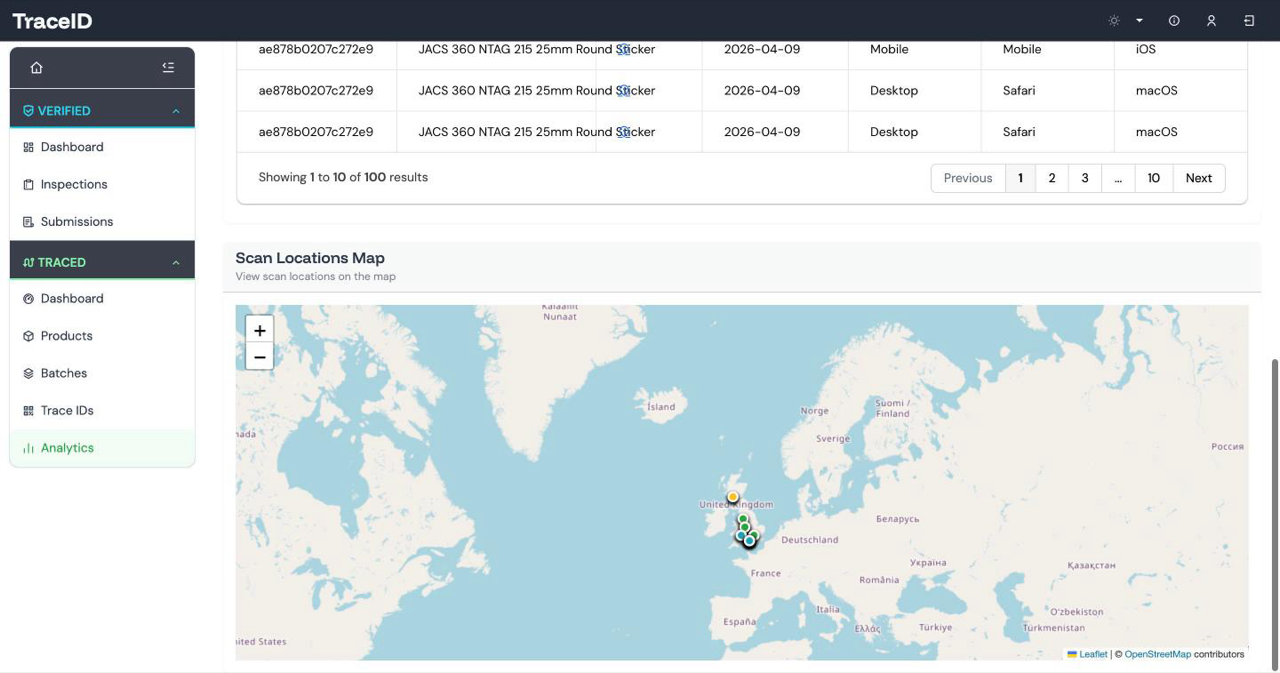1280x673 pixels.
Task: Click the Next pagination button
Action: click(1199, 178)
